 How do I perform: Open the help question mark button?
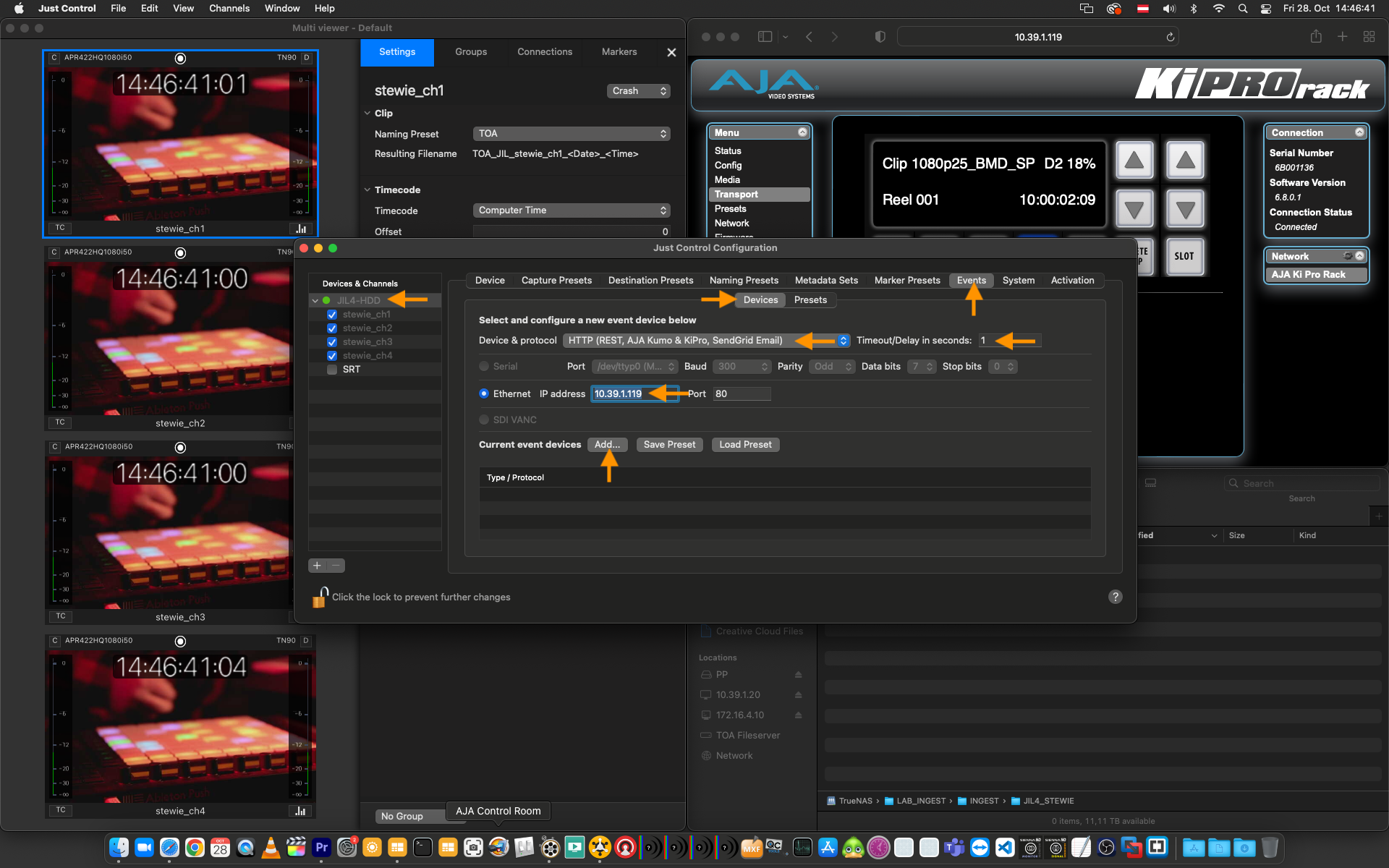pos(1116,597)
